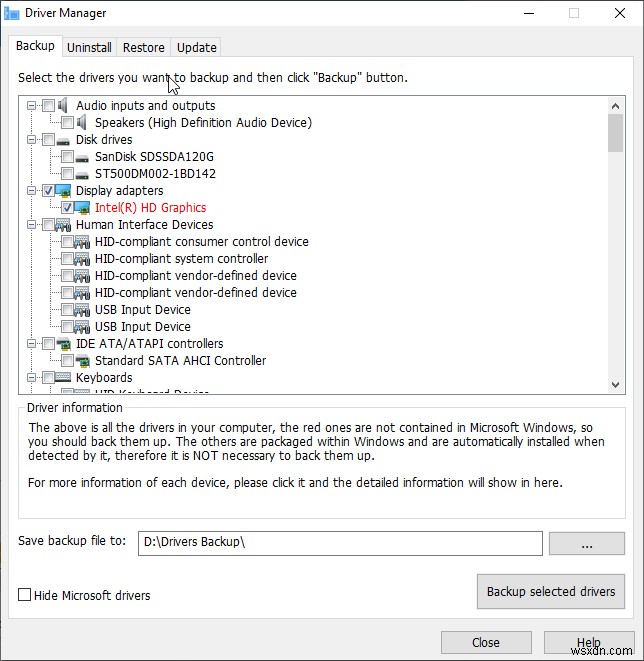Click Backup selected drivers button
644x661 pixels.
pos(551,591)
